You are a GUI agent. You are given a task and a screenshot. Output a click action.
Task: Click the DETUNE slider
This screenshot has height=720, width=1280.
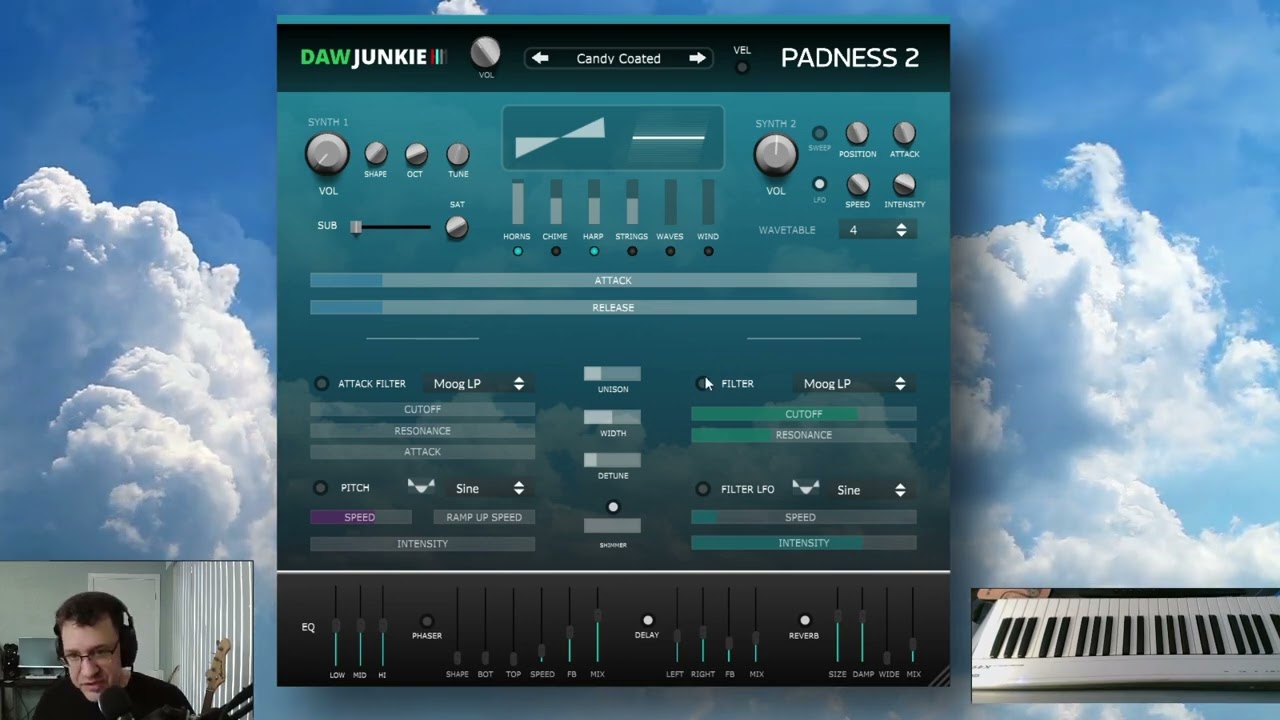point(612,460)
